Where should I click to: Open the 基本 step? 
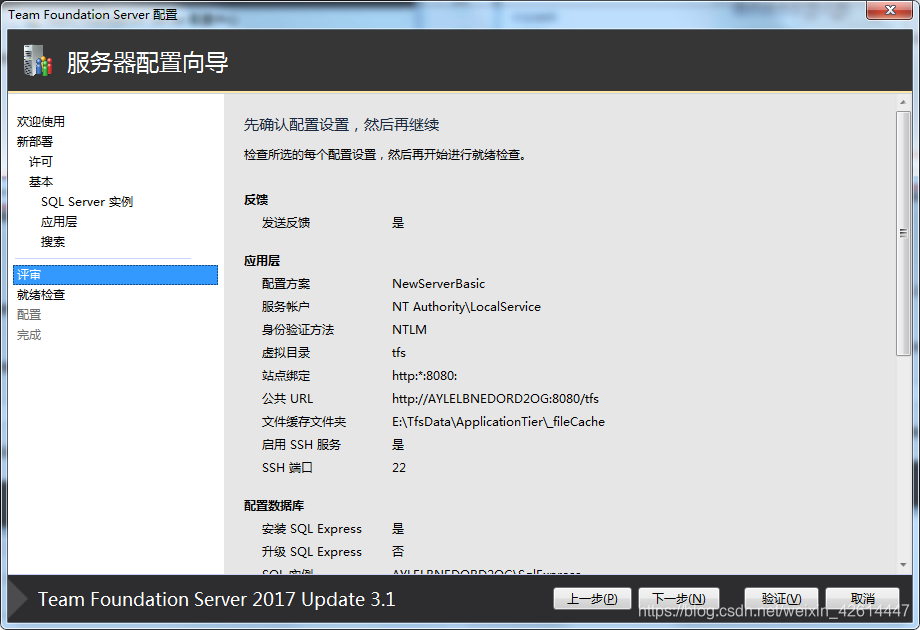41,182
